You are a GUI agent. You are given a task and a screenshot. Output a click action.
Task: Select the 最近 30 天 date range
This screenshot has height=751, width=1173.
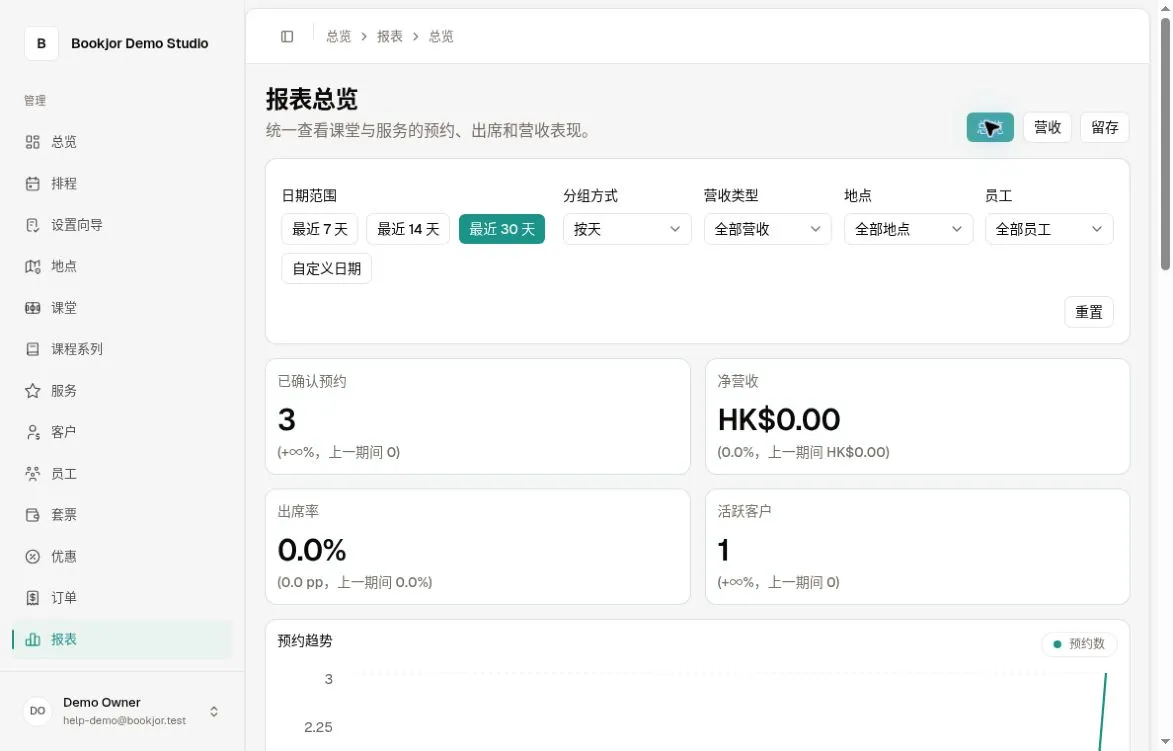click(x=502, y=229)
